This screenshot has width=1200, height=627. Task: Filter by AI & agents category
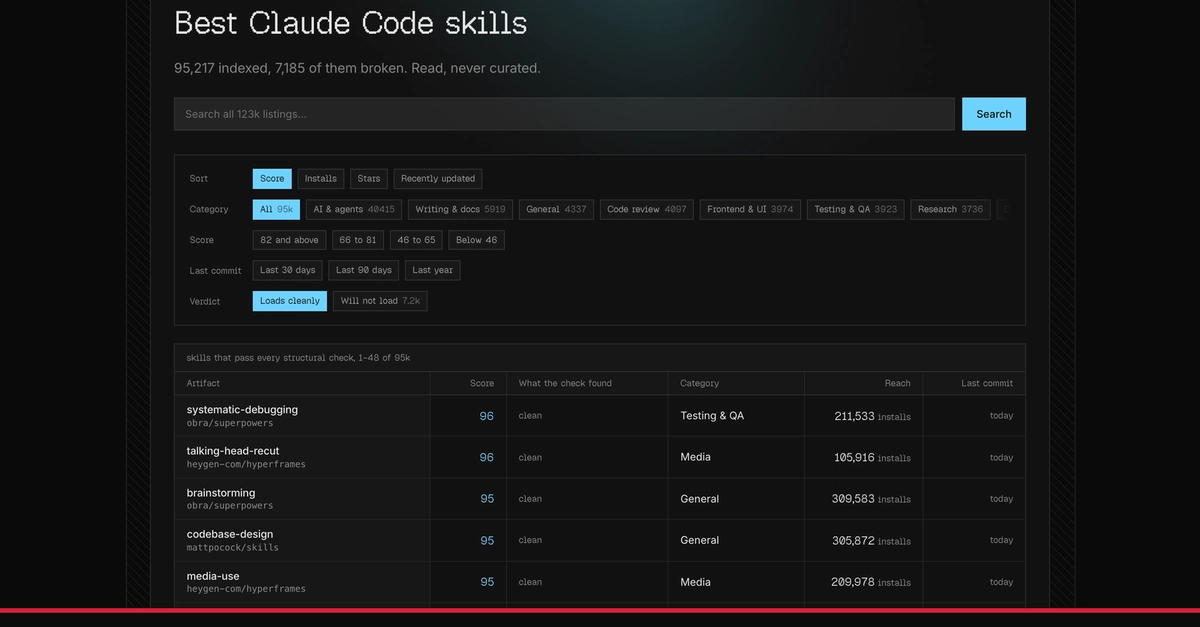pos(354,210)
